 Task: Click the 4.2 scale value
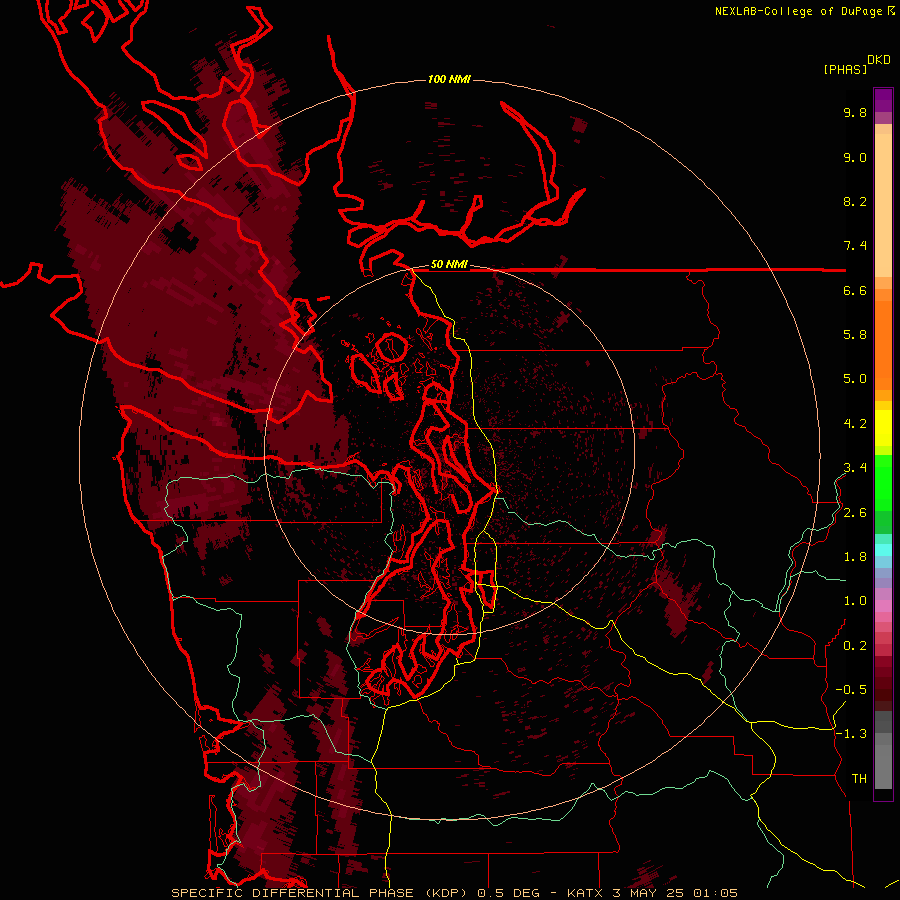tap(855, 424)
